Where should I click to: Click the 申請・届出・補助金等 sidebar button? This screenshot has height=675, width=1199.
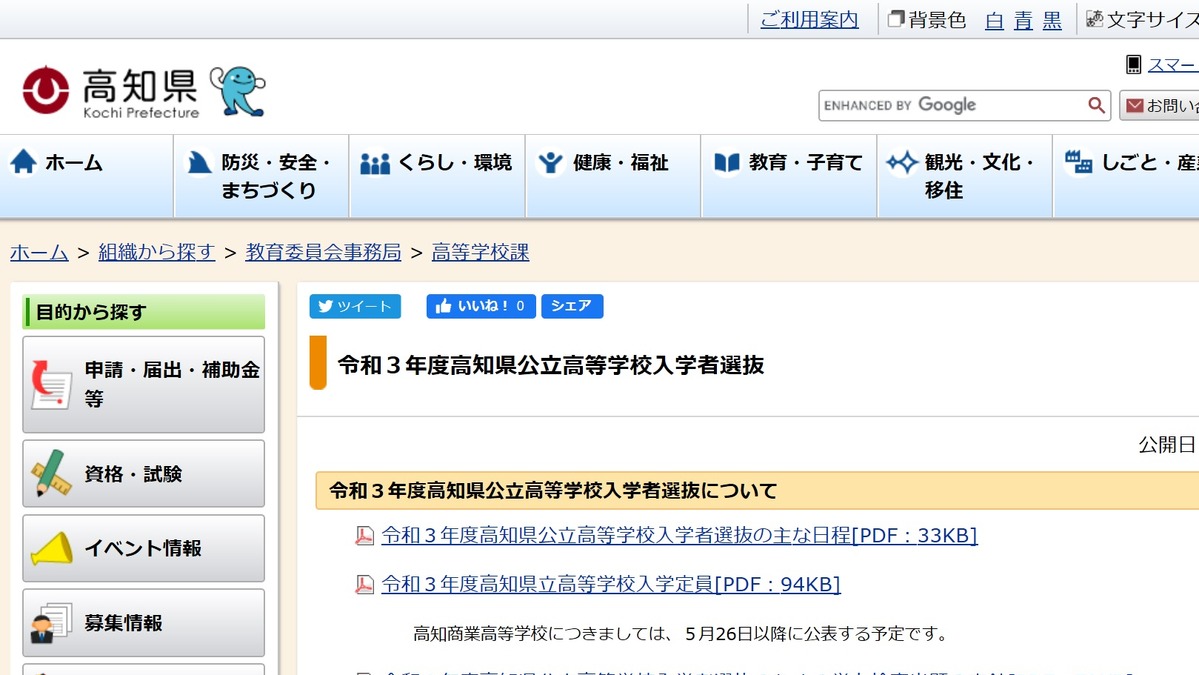coord(144,385)
